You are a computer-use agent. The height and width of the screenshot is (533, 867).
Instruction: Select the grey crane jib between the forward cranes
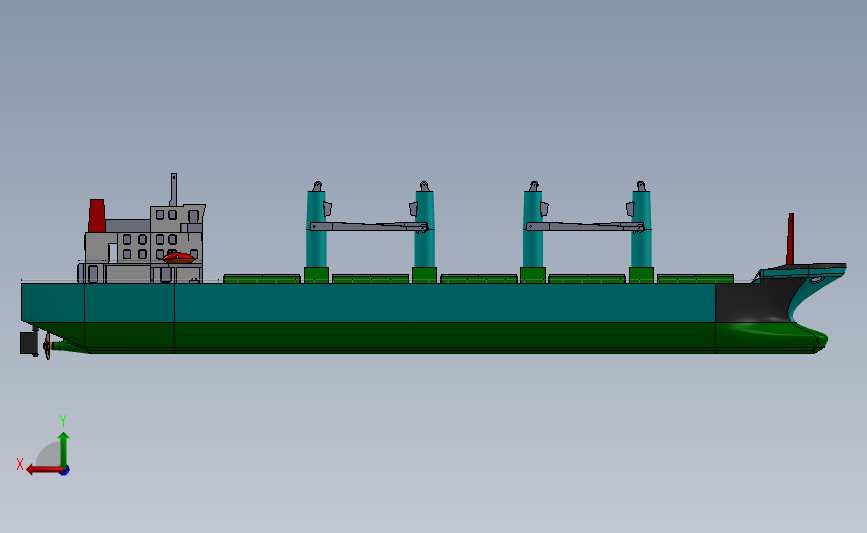point(585,226)
